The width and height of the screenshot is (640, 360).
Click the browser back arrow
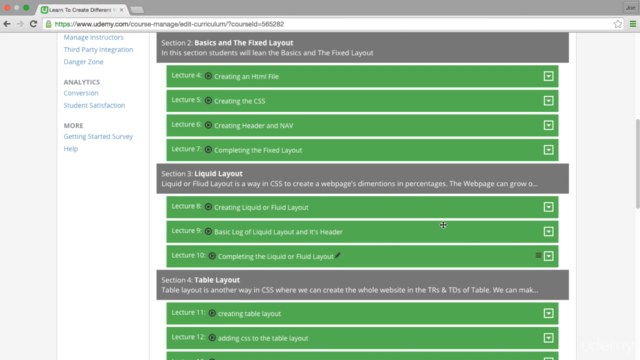tap(7, 24)
